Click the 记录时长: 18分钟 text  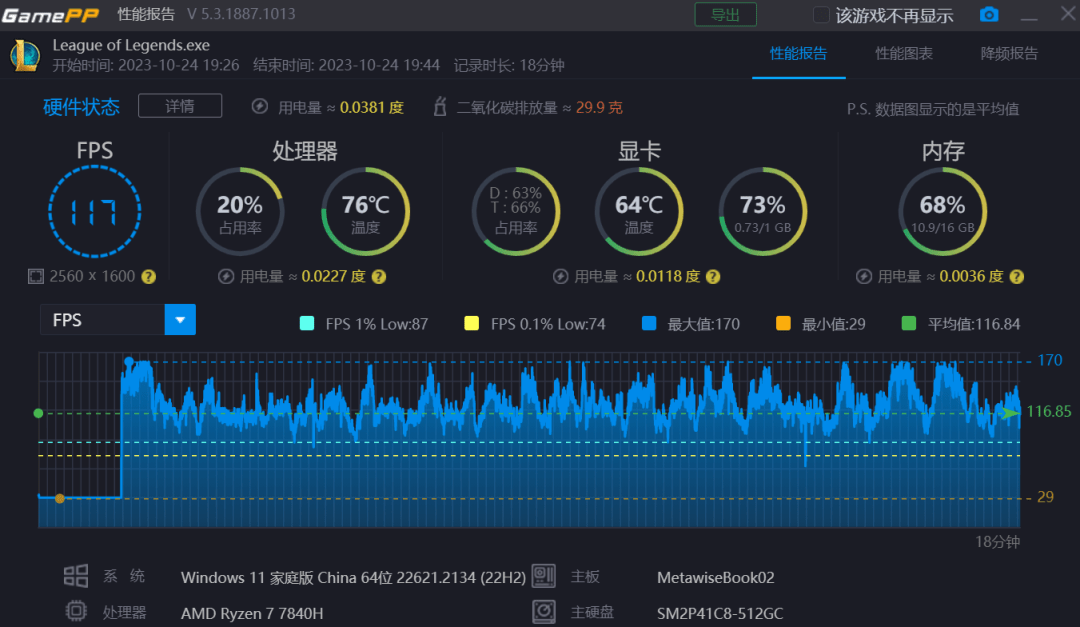pos(509,65)
